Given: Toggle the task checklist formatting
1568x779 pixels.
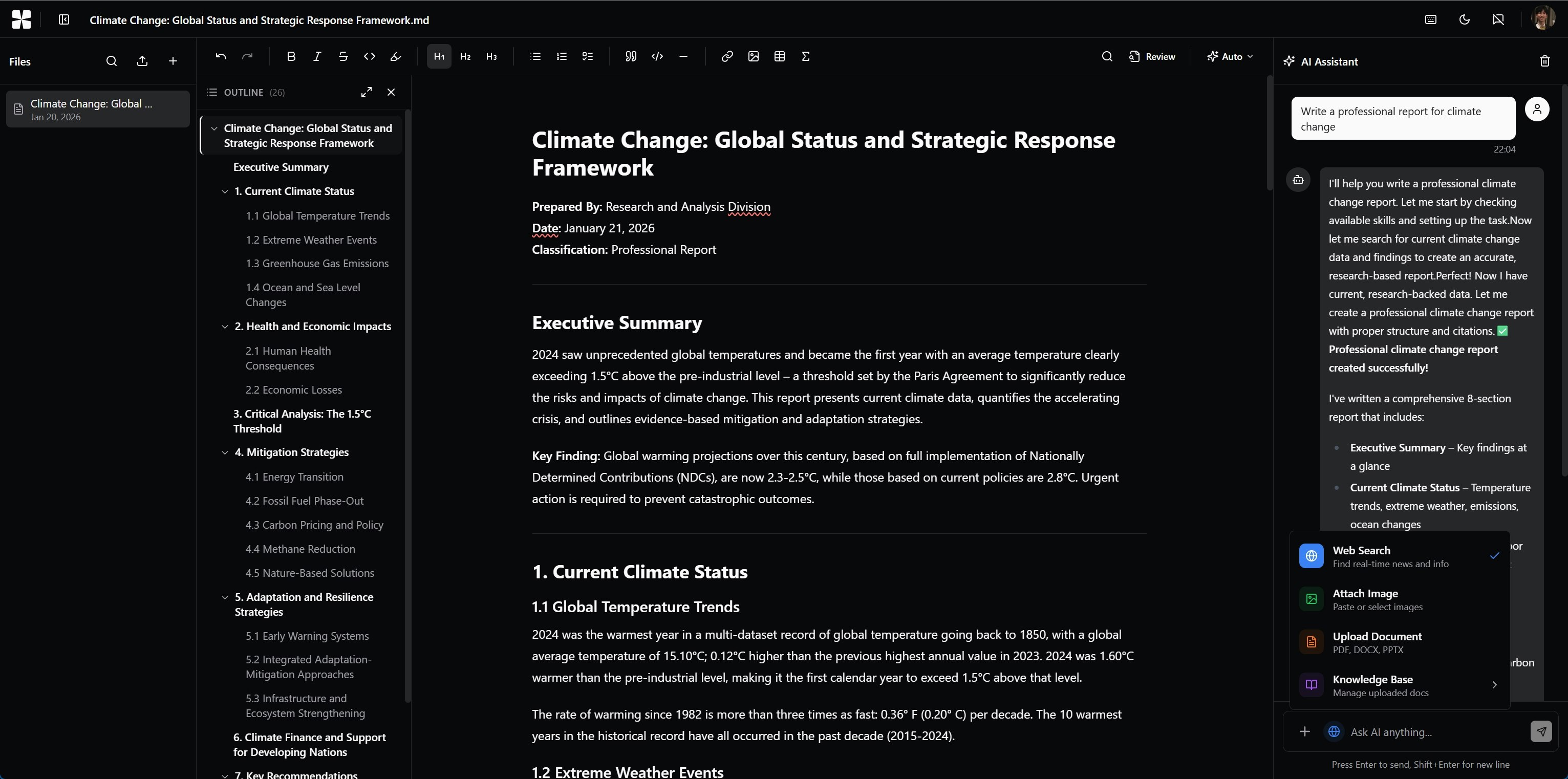Looking at the screenshot, I should (587, 57).
